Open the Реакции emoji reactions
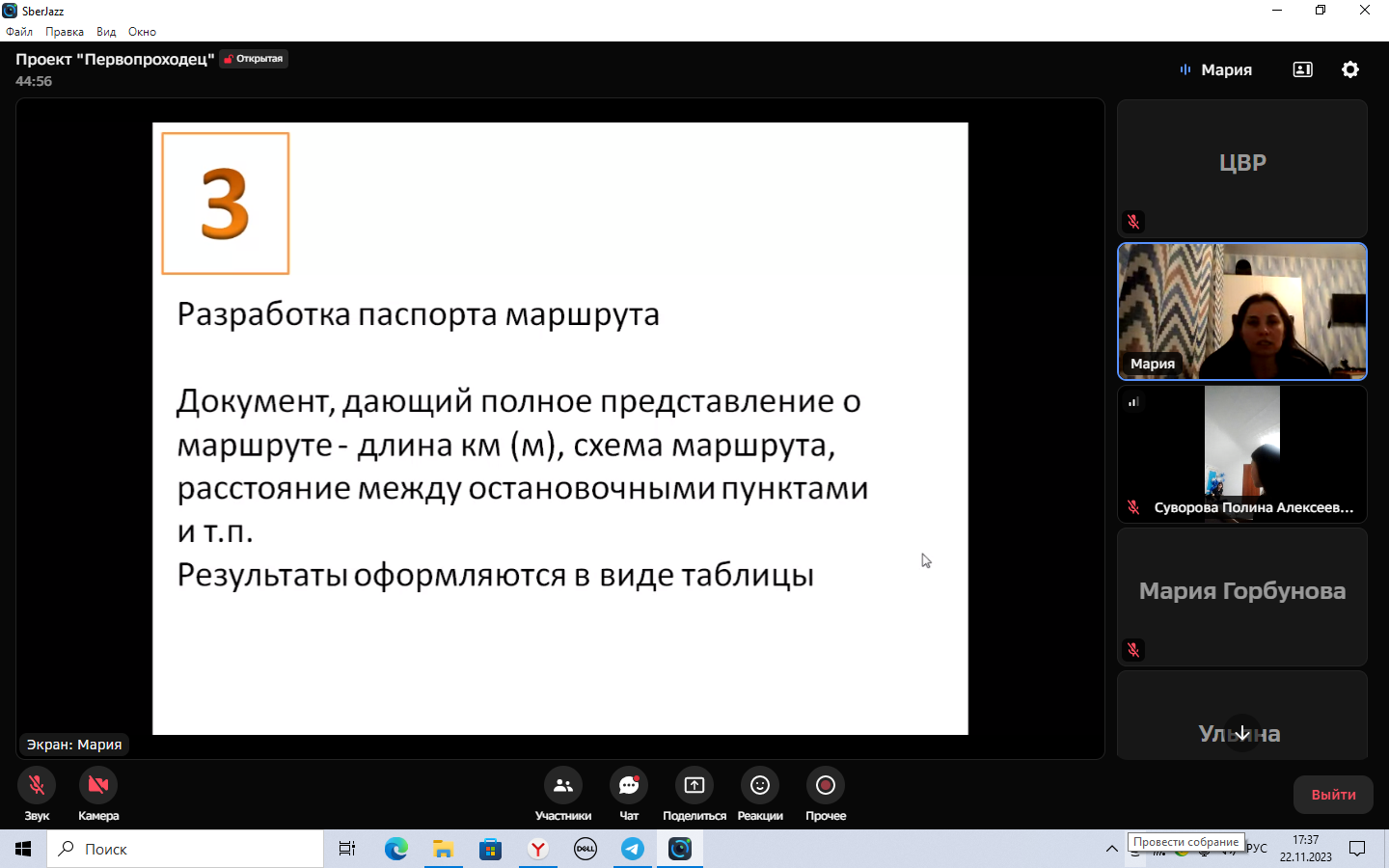This screenshot has width=1389, height=868. (x=760, y=785)
